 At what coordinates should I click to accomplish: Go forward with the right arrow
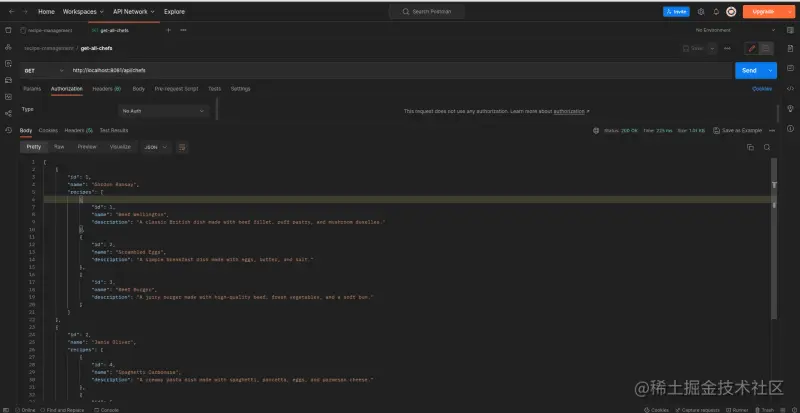click(25, 11)
